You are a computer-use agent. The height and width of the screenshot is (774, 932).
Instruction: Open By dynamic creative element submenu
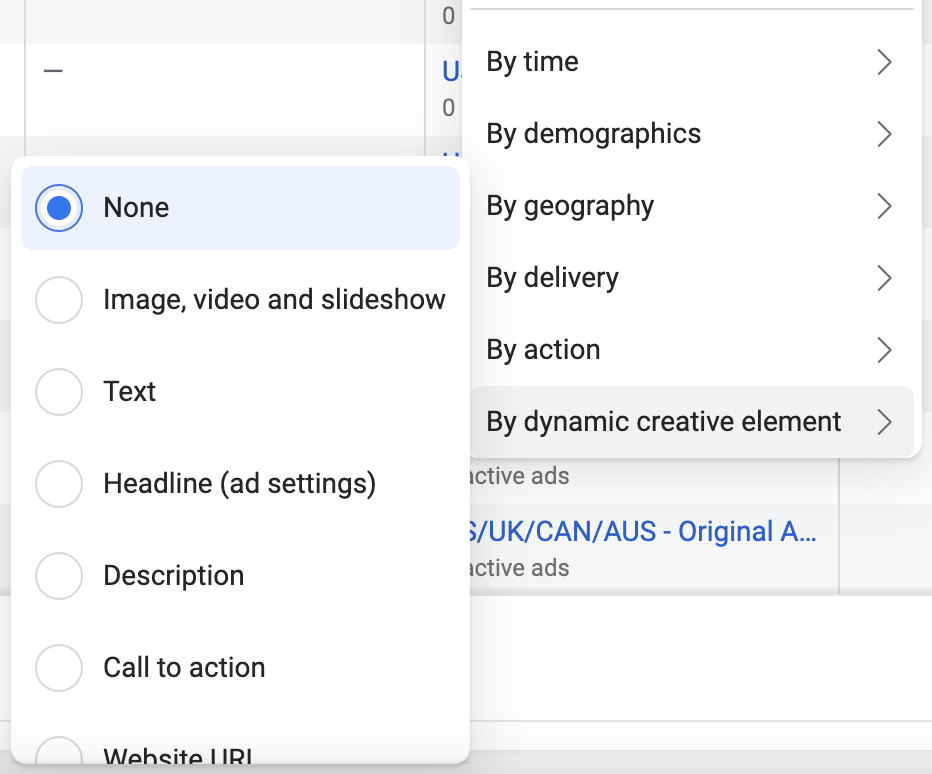coord(692,421)
